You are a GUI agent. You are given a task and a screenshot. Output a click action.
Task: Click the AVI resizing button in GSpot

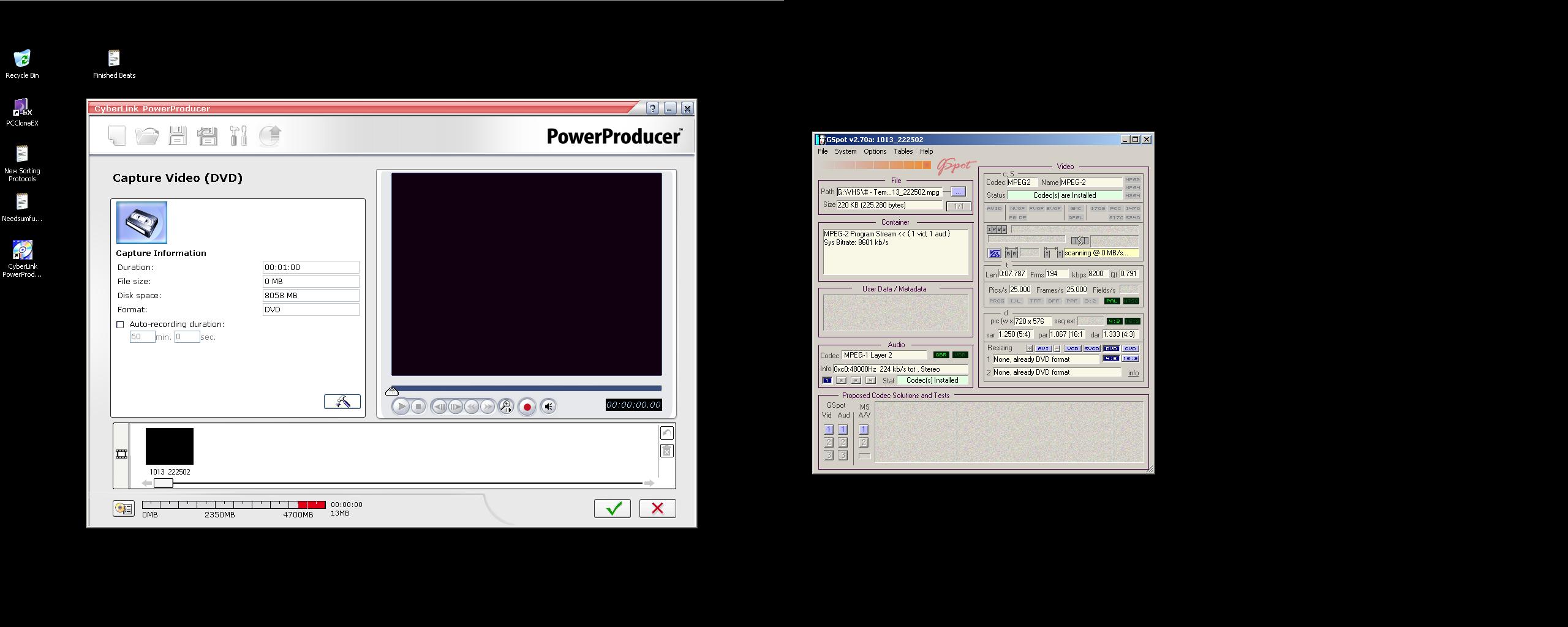pyautogui.click(x=1043, y=348)
